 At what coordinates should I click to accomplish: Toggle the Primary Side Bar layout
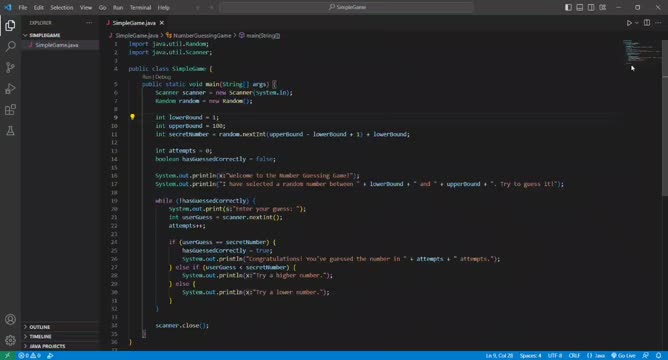568,7
